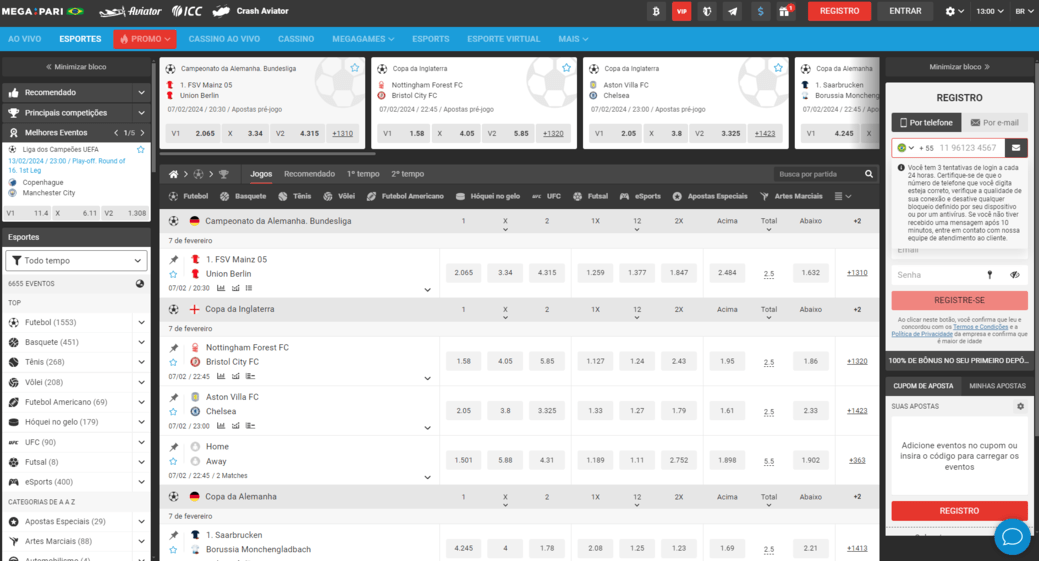Favorite the Liga dos Campeões UEFA event star
1039x561 pixels.
140,150
